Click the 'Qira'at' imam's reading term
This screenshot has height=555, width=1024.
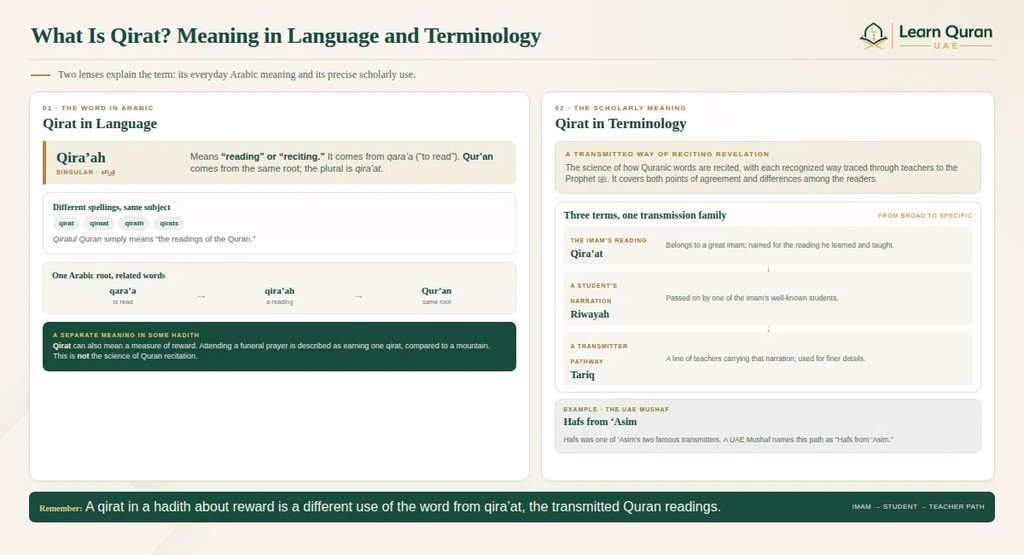(586, 254)
